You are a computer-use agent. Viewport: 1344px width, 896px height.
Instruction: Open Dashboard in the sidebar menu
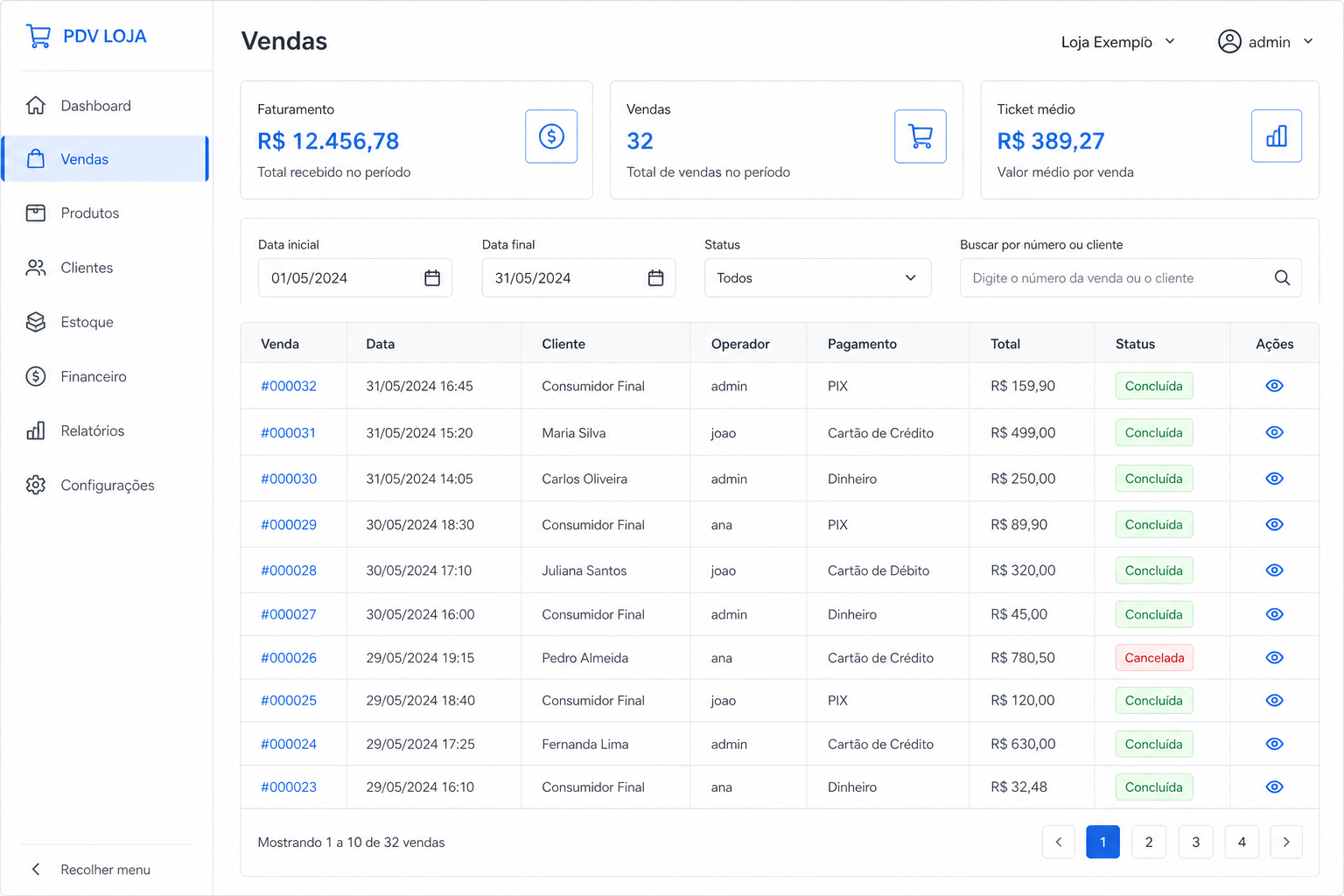click(x=106, y=106)
